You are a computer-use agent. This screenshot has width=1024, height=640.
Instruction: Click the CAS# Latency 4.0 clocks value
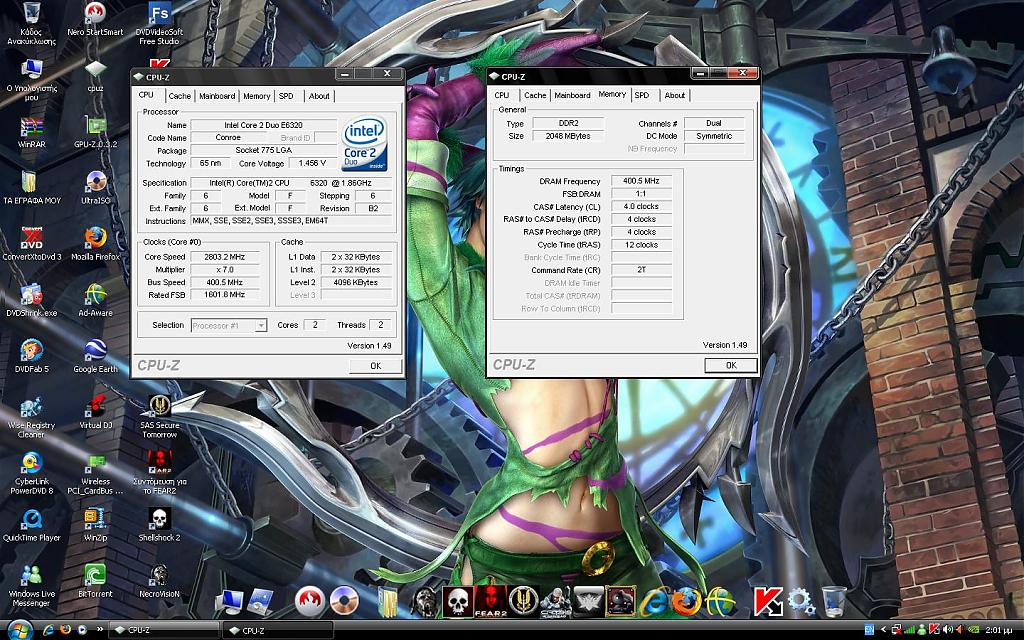[641, 206]
